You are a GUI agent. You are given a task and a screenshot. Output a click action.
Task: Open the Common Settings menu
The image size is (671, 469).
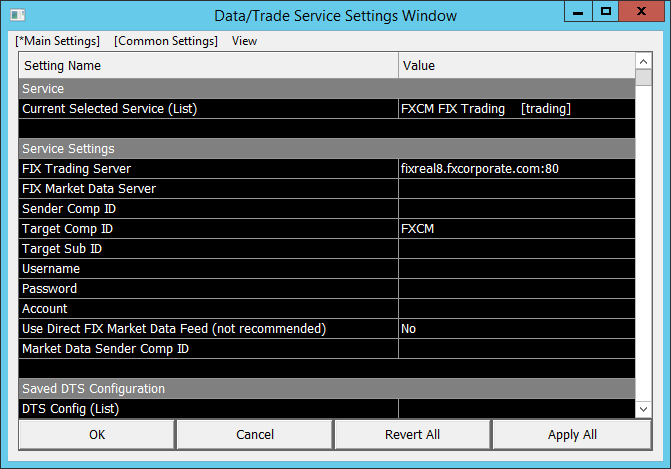click(x=166, y=41)
